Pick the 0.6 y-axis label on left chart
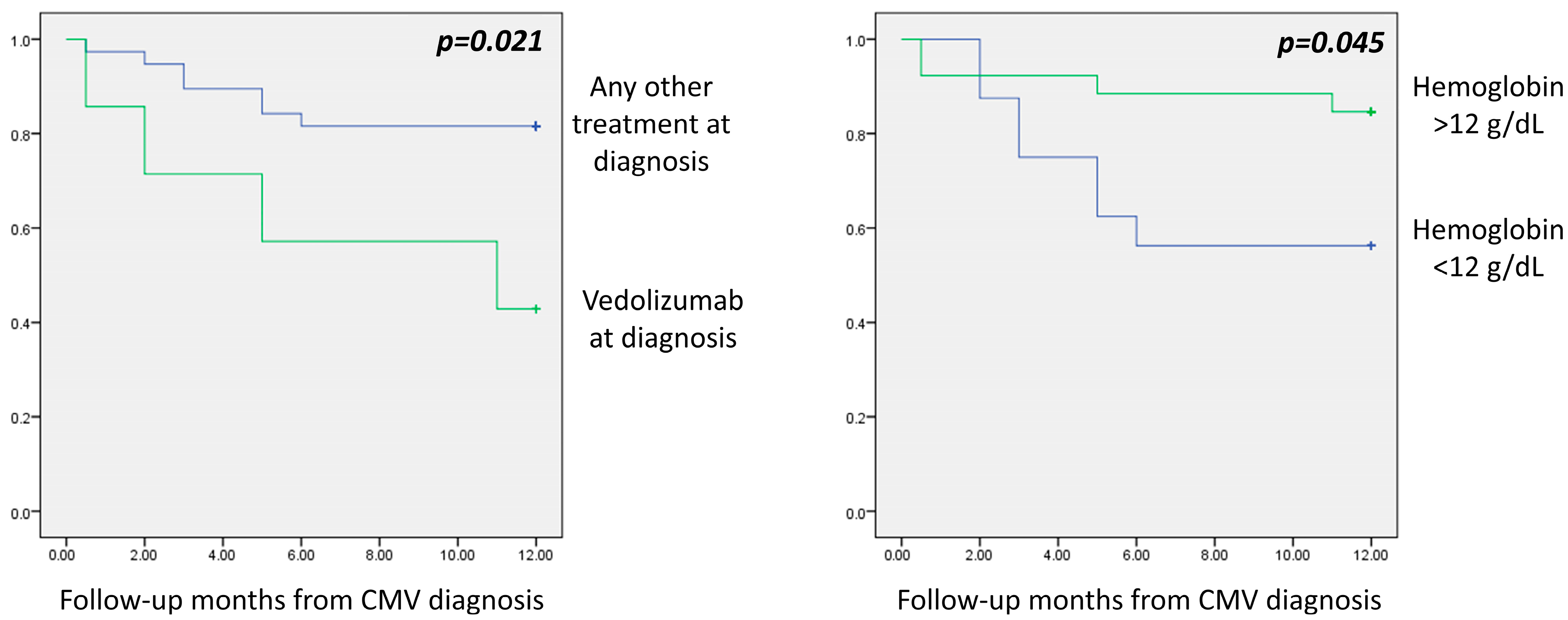Image resolution: width=1568 pixels, height=620 pixels. (20, 230)
